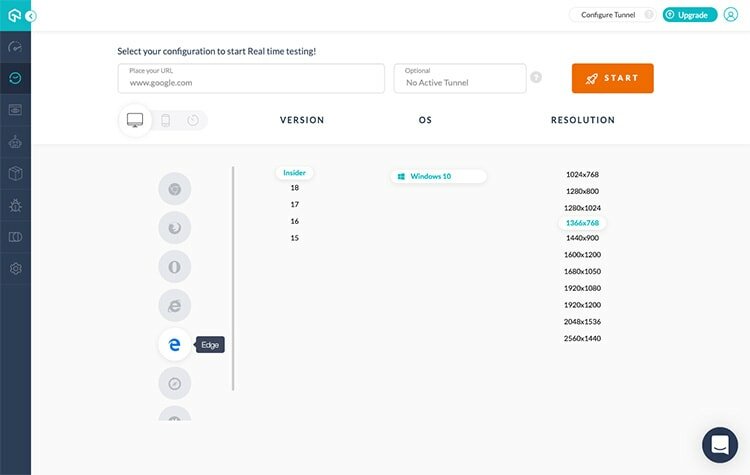Select Windows 10 in OS list
Image resolution: width=750 pixels, height=475 pixels.
pyautogui.click(x=438, y=176)
